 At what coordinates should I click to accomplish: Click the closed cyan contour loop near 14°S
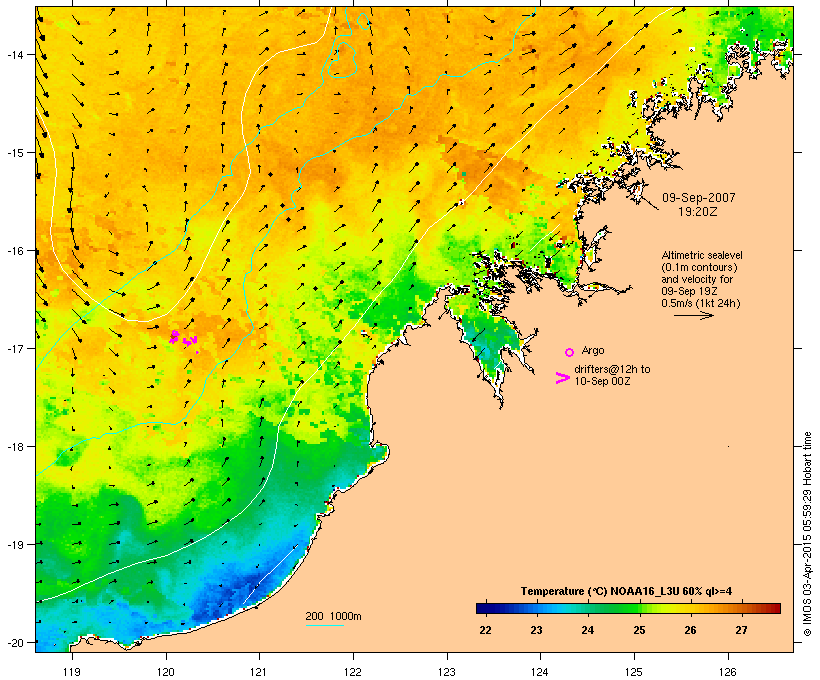344,60
